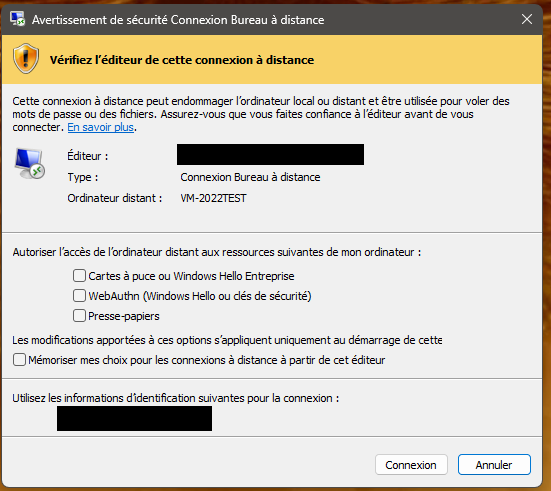Image resolution: width=551 pixels, height=491 pixels.
Task: Open the En savoir plus link
Action: [x=101, y=127]
